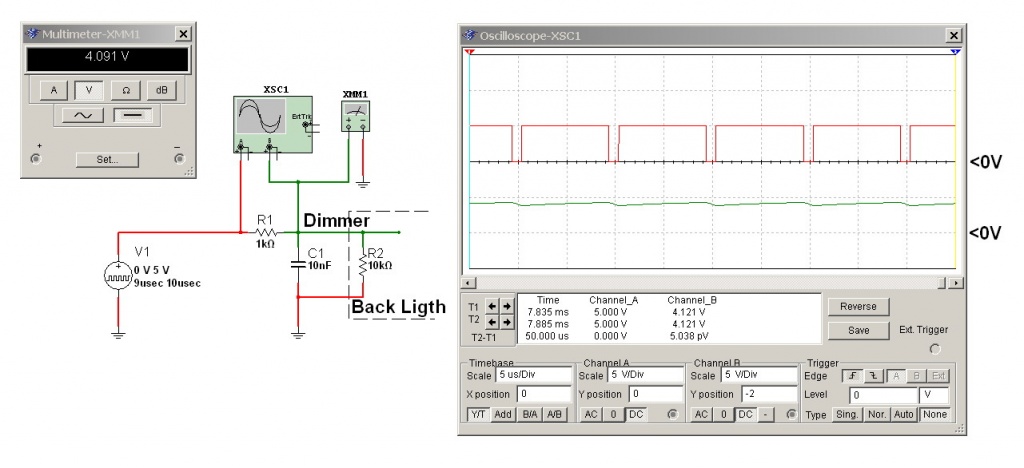1024x468 pixels.
Task: Set Channel A coupling to AC
Action: pyautogui.click(x=590, y=414)
